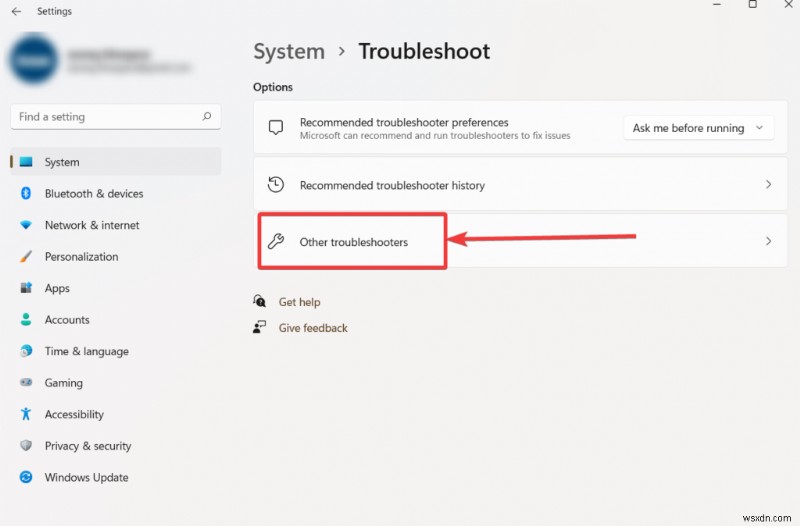
Task: Open Recommended troubleshooter history
Action: click(x=520, y=185)
